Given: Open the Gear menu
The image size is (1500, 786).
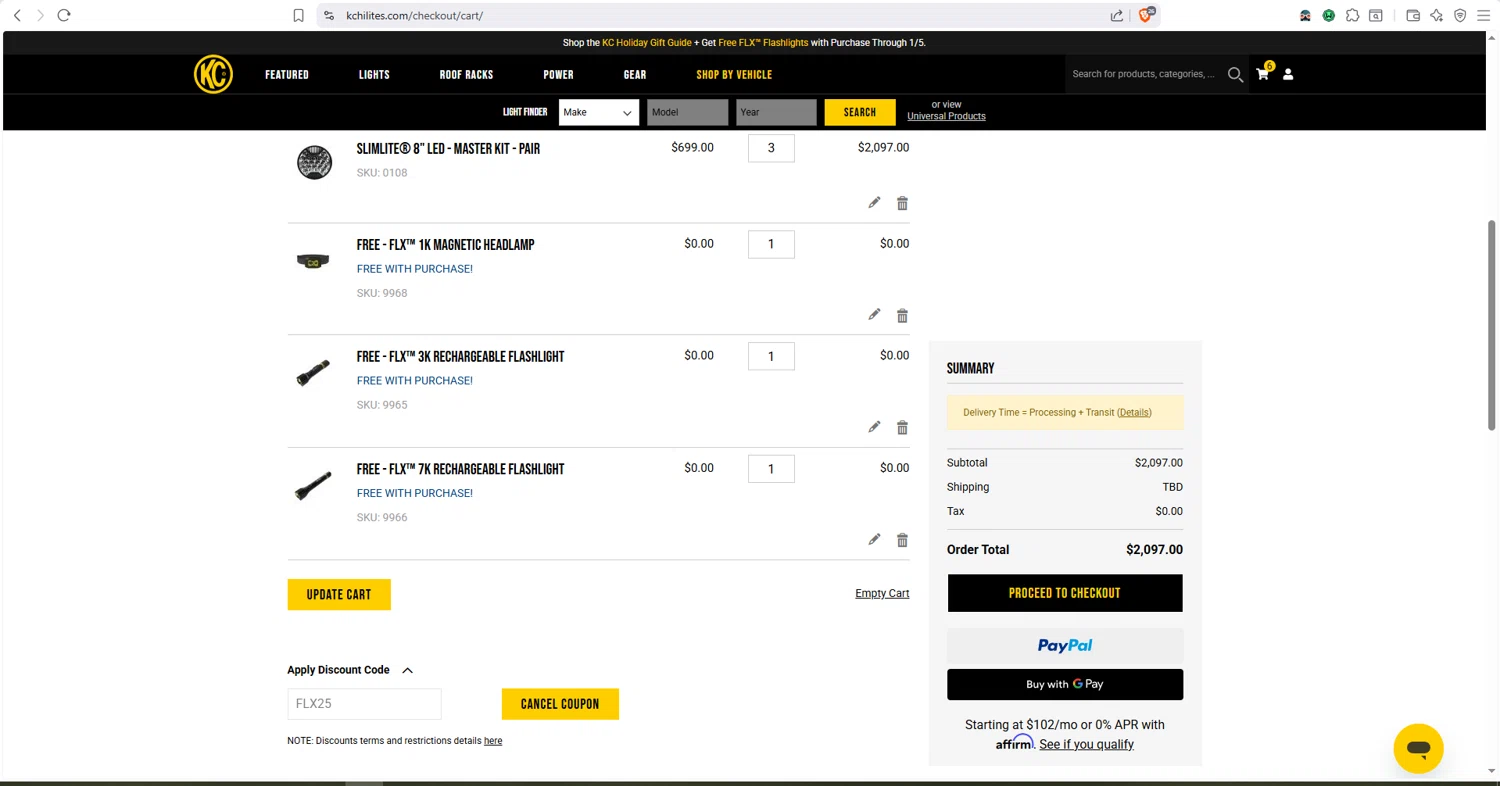Looking at the screenshot, I should [635, 75].
